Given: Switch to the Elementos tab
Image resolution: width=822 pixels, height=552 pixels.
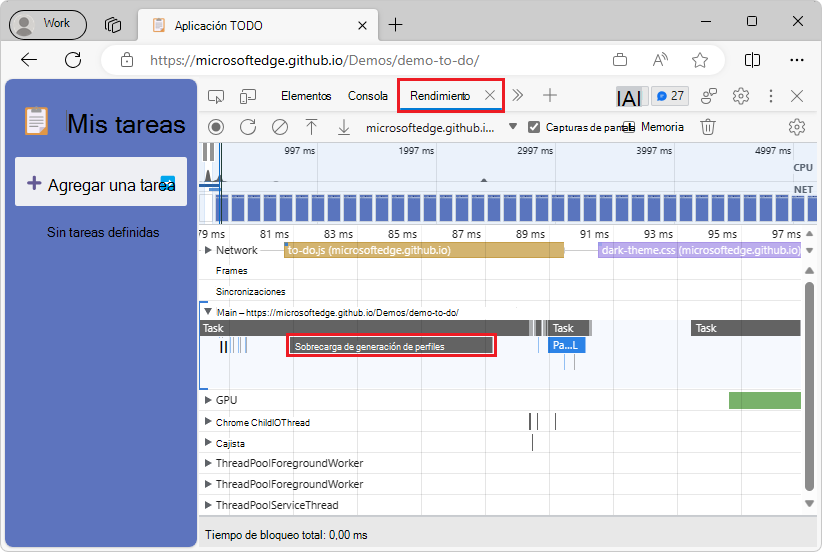Looking at the screenshot, I should (x=306, y=96).
